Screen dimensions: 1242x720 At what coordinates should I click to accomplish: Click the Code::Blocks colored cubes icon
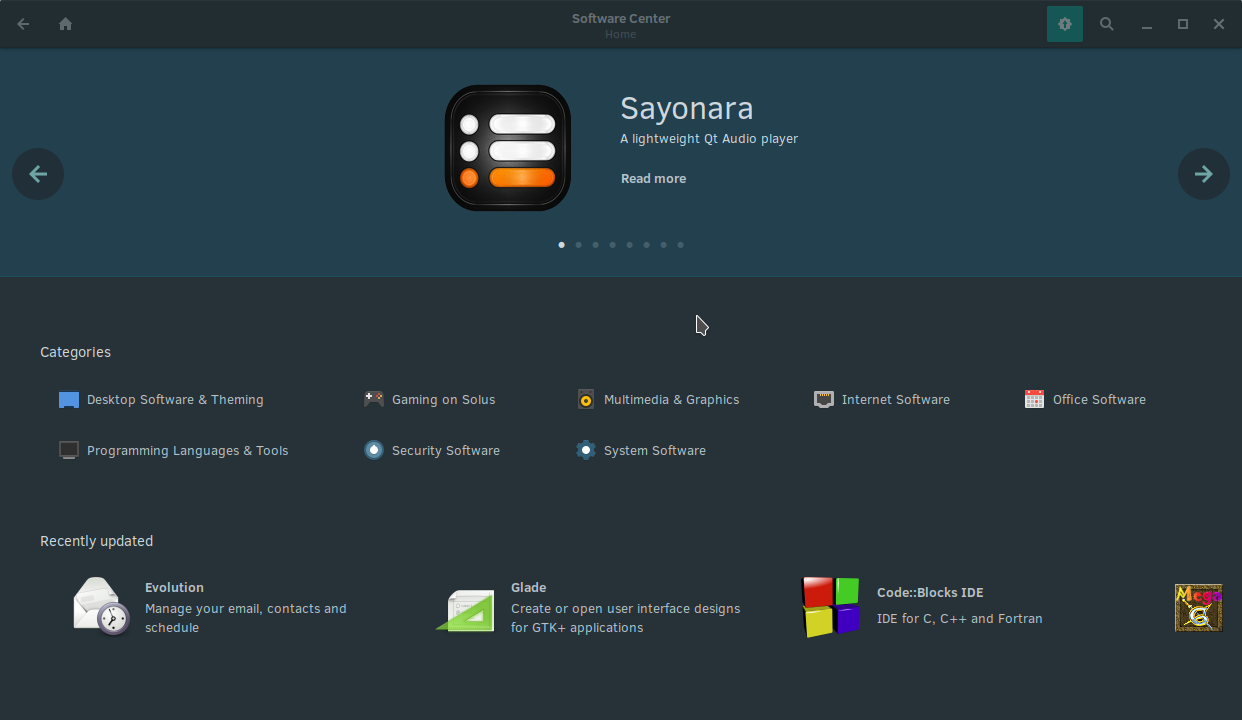pos(831,606)
